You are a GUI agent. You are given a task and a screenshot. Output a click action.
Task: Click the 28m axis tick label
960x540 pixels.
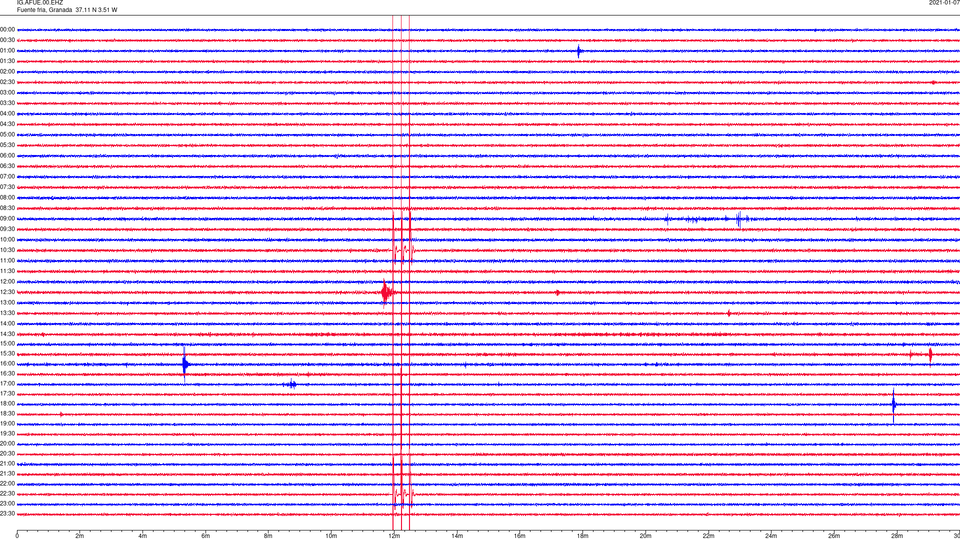pyautogui.click(x=897, y=536)
